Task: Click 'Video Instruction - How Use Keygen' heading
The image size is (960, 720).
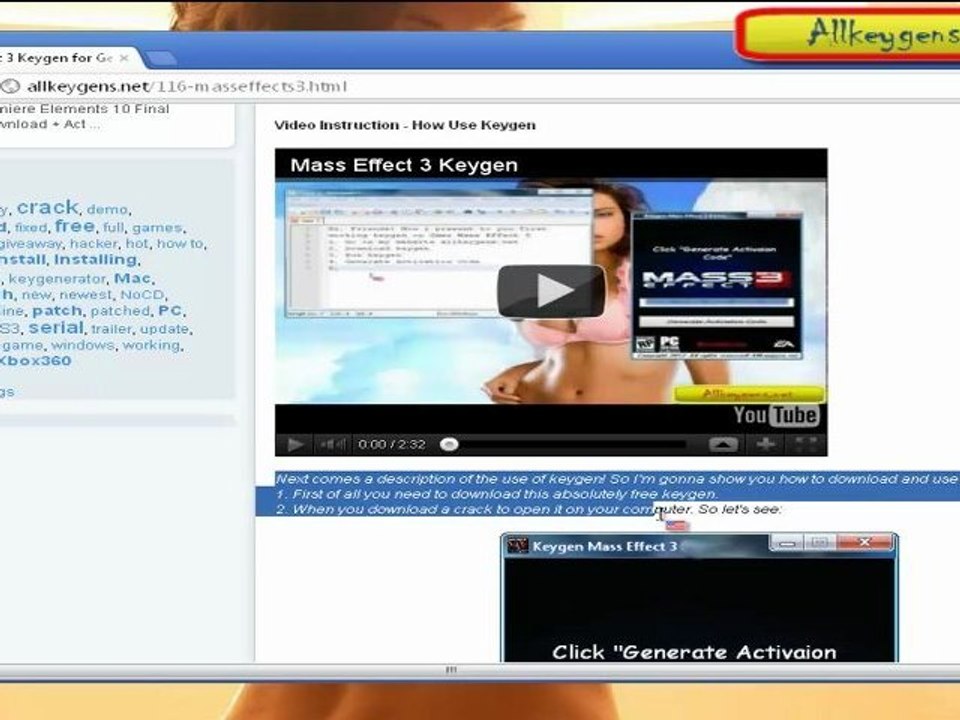Action: tap(405, 125)
